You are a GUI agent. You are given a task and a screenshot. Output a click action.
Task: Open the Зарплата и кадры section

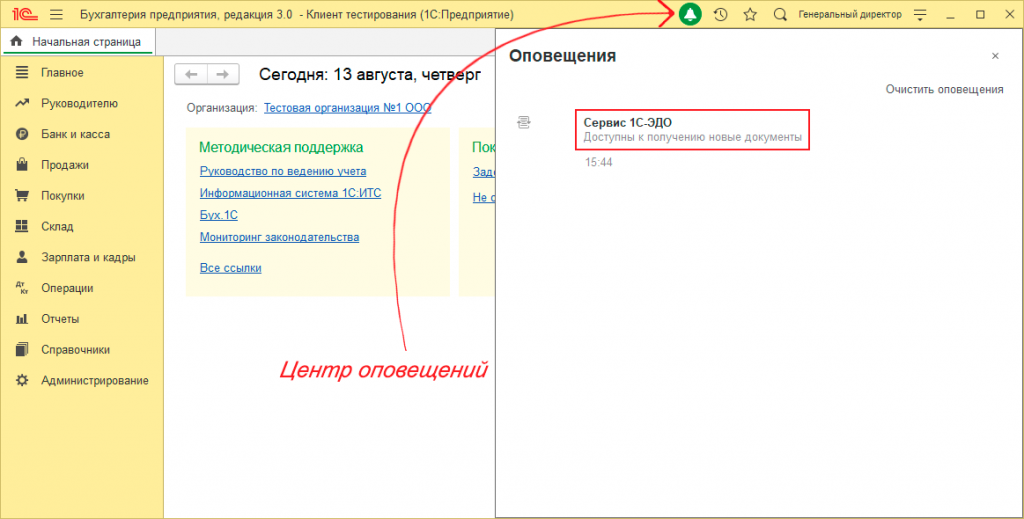point(88,257)
